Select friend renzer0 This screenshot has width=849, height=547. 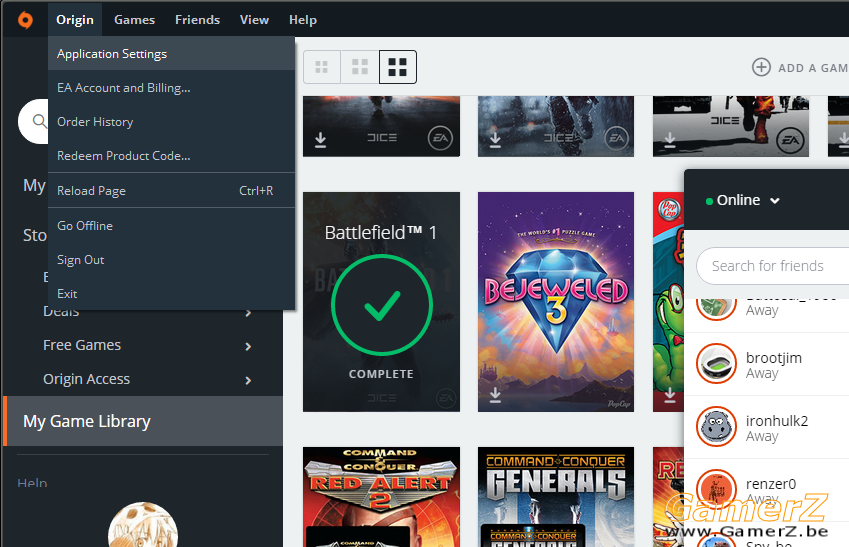[x=767, y=490]
